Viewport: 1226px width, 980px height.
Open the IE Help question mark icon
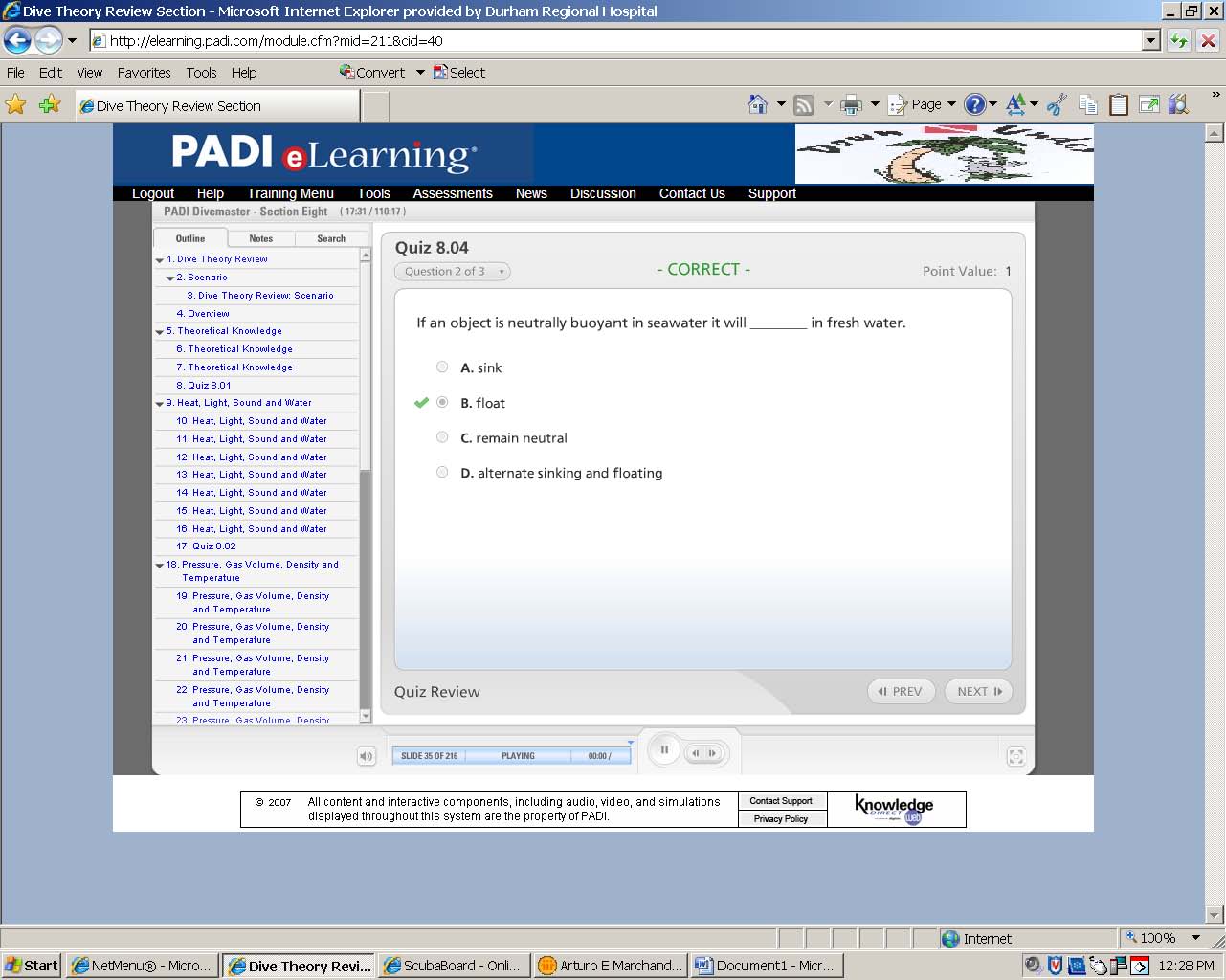click(x=974, y=104)
